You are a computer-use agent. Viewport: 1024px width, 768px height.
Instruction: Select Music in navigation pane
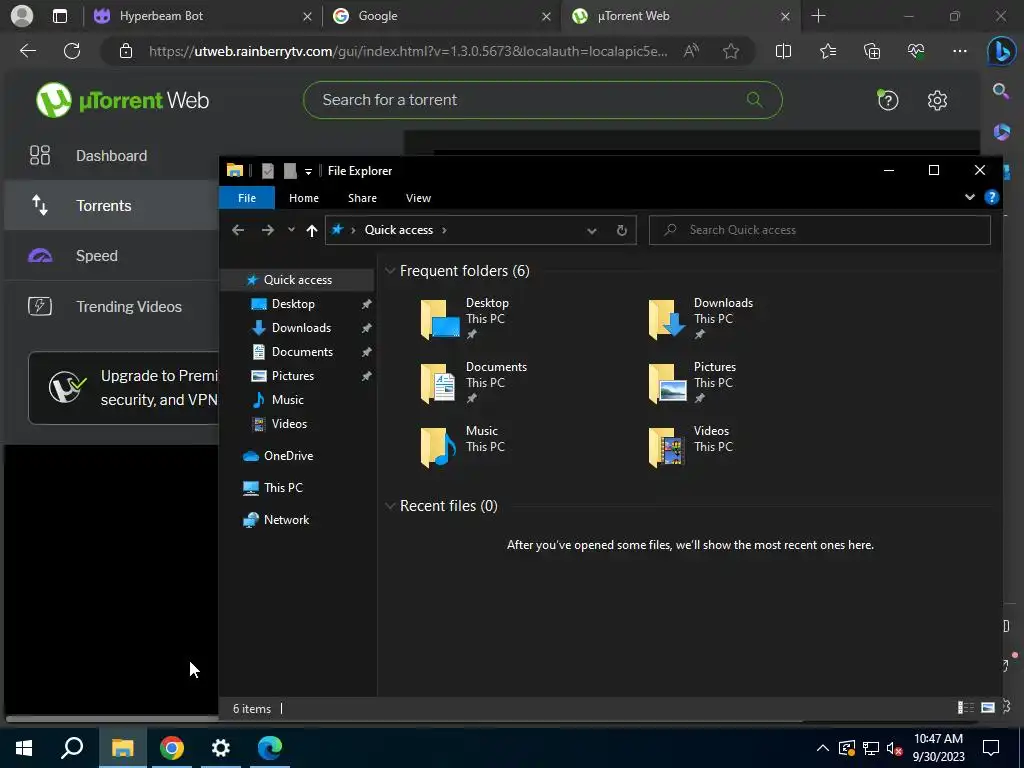(287, 400)
